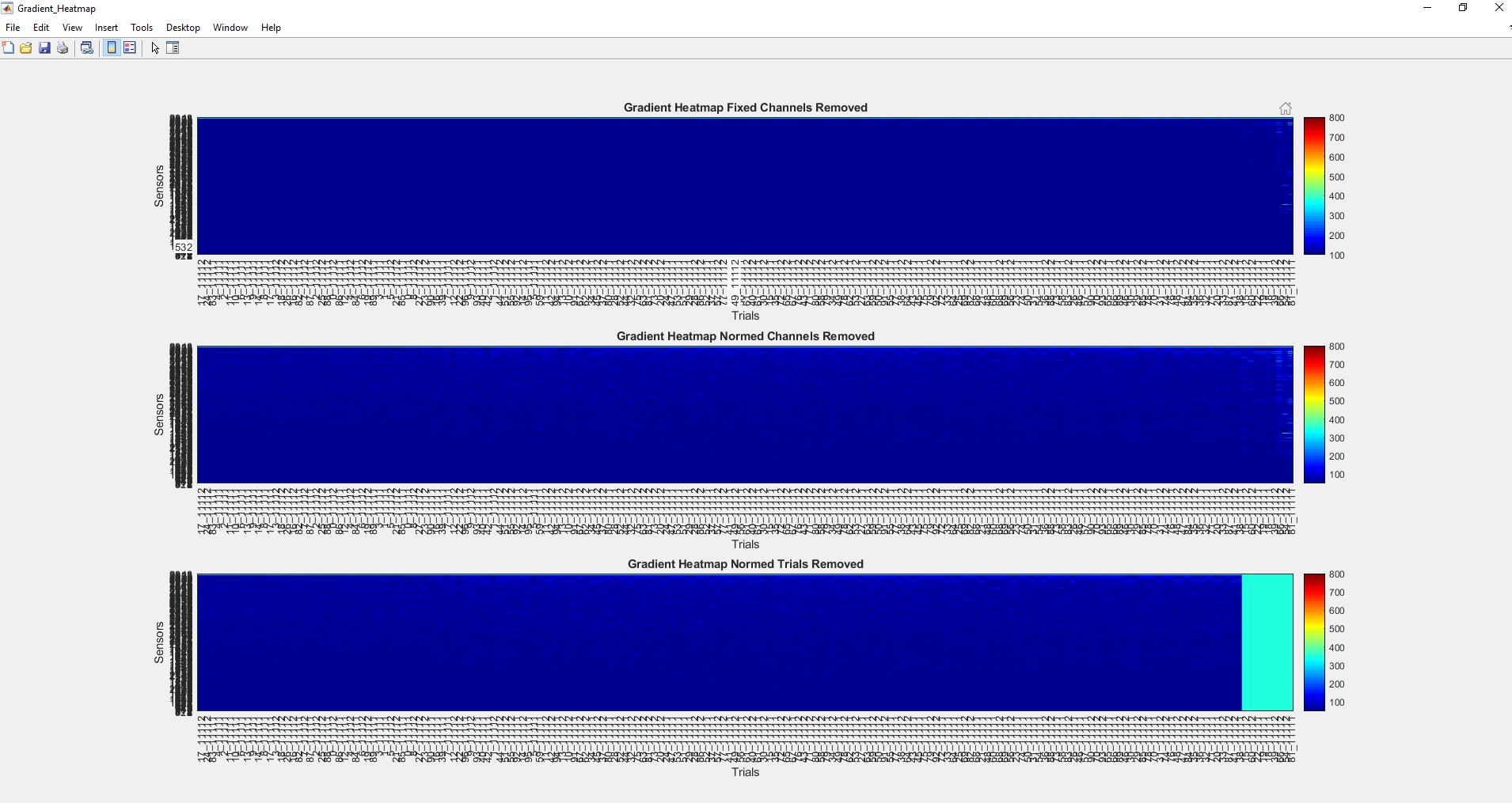Click the cyan block in the Normed Trials heatmap
This screenshot has height=803, width=1512.
click(x=1267, y=642)
